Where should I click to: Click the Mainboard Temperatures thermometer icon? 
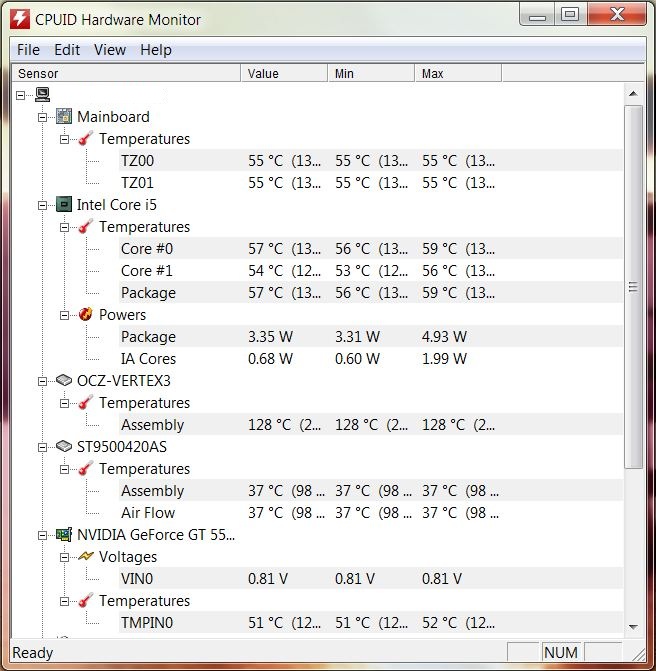click(x=86, y=139)
